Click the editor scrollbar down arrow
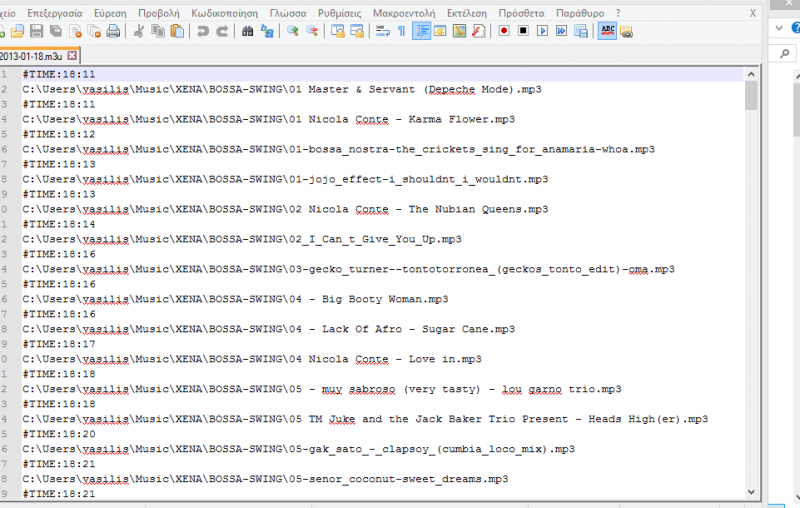This screenshot has width=800, height=508. click(751, 492)
